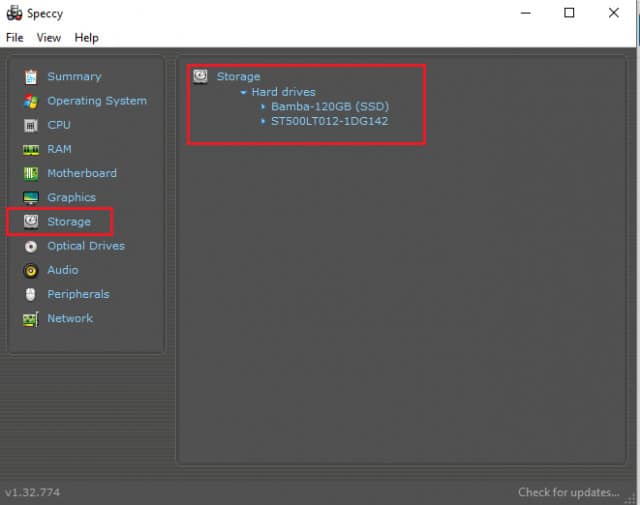
Task: Click the Summary clipboard icon in sidebar
Action: [x=30, y=77]
